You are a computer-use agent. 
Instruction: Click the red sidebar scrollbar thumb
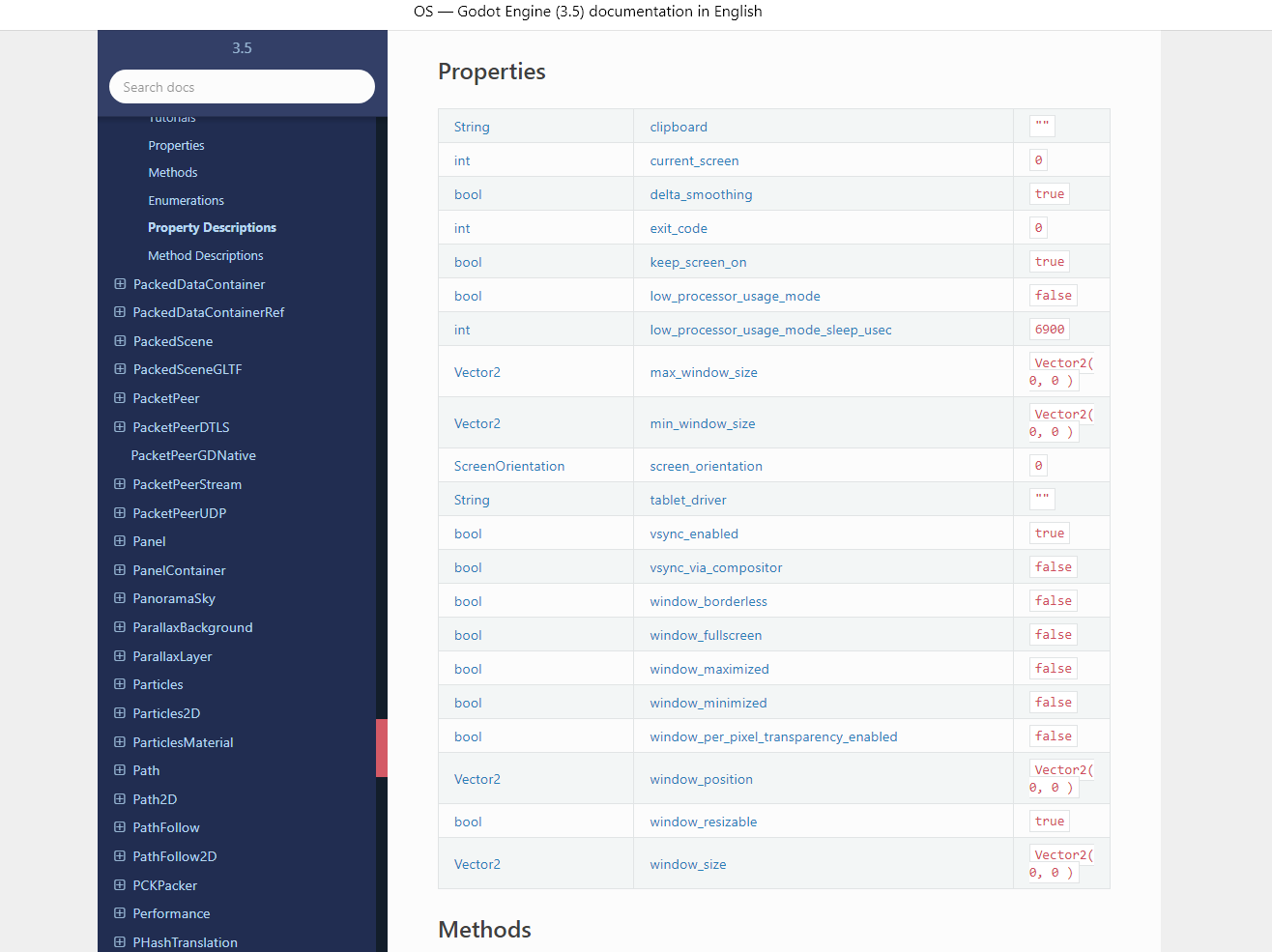(x=382, y=748)
